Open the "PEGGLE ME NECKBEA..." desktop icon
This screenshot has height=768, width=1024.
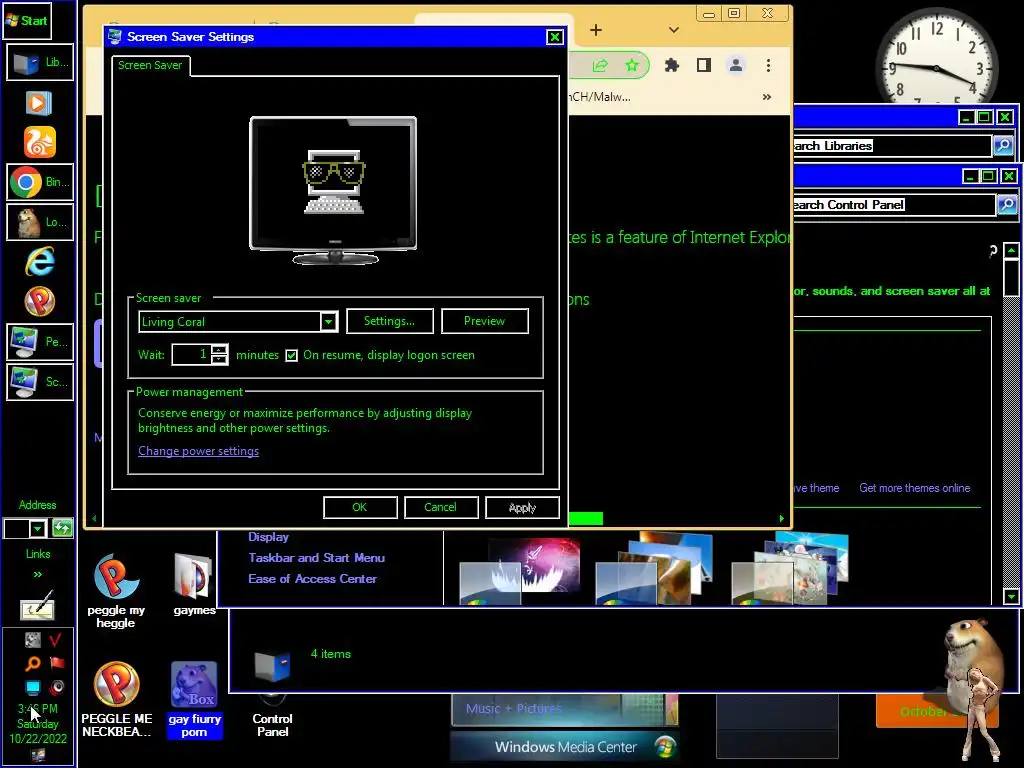click(x=116, y=699)
